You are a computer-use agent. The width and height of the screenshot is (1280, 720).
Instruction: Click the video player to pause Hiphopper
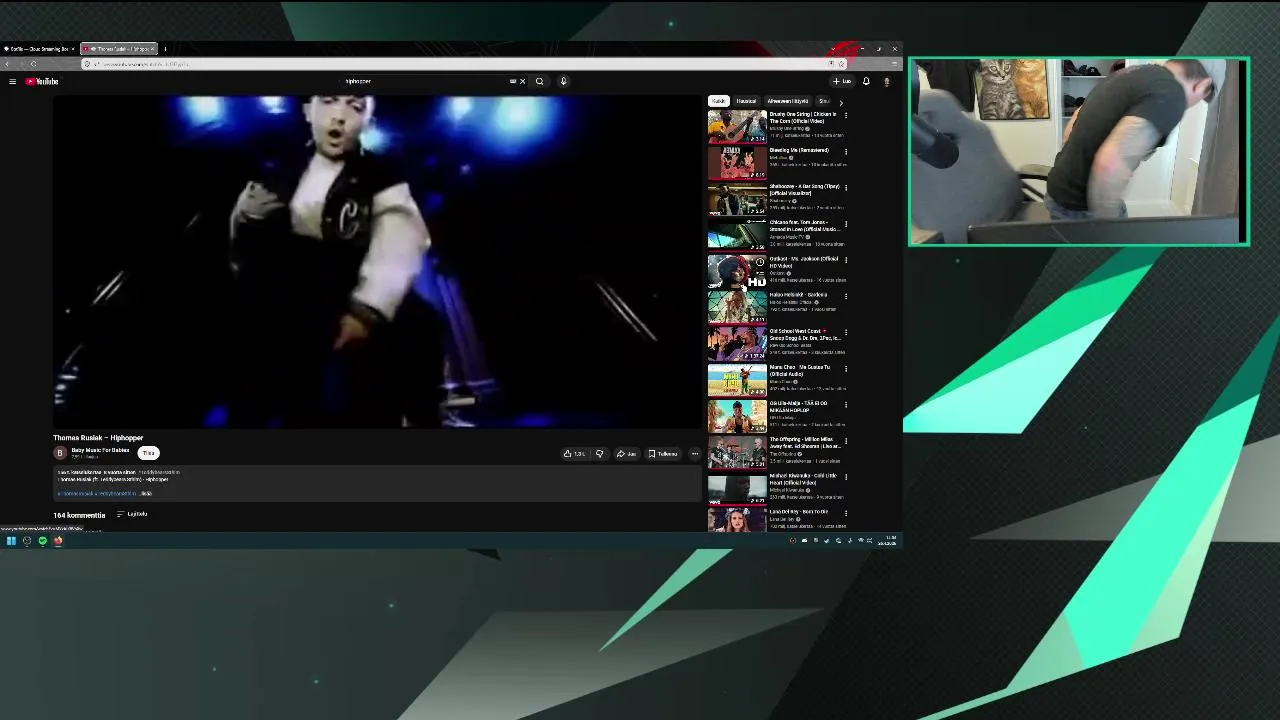(378, 262)
